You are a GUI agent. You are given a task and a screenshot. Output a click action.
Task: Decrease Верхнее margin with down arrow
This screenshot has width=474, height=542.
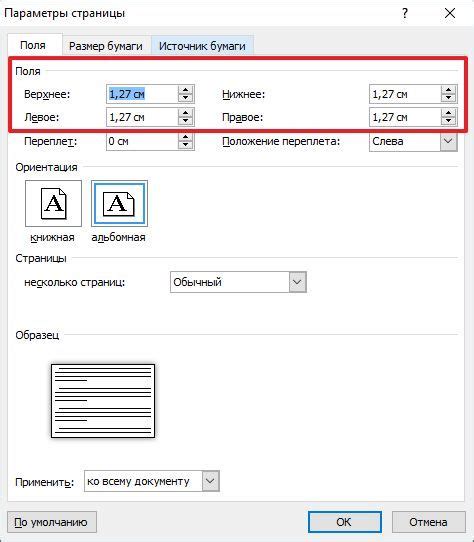coord(186,98)
